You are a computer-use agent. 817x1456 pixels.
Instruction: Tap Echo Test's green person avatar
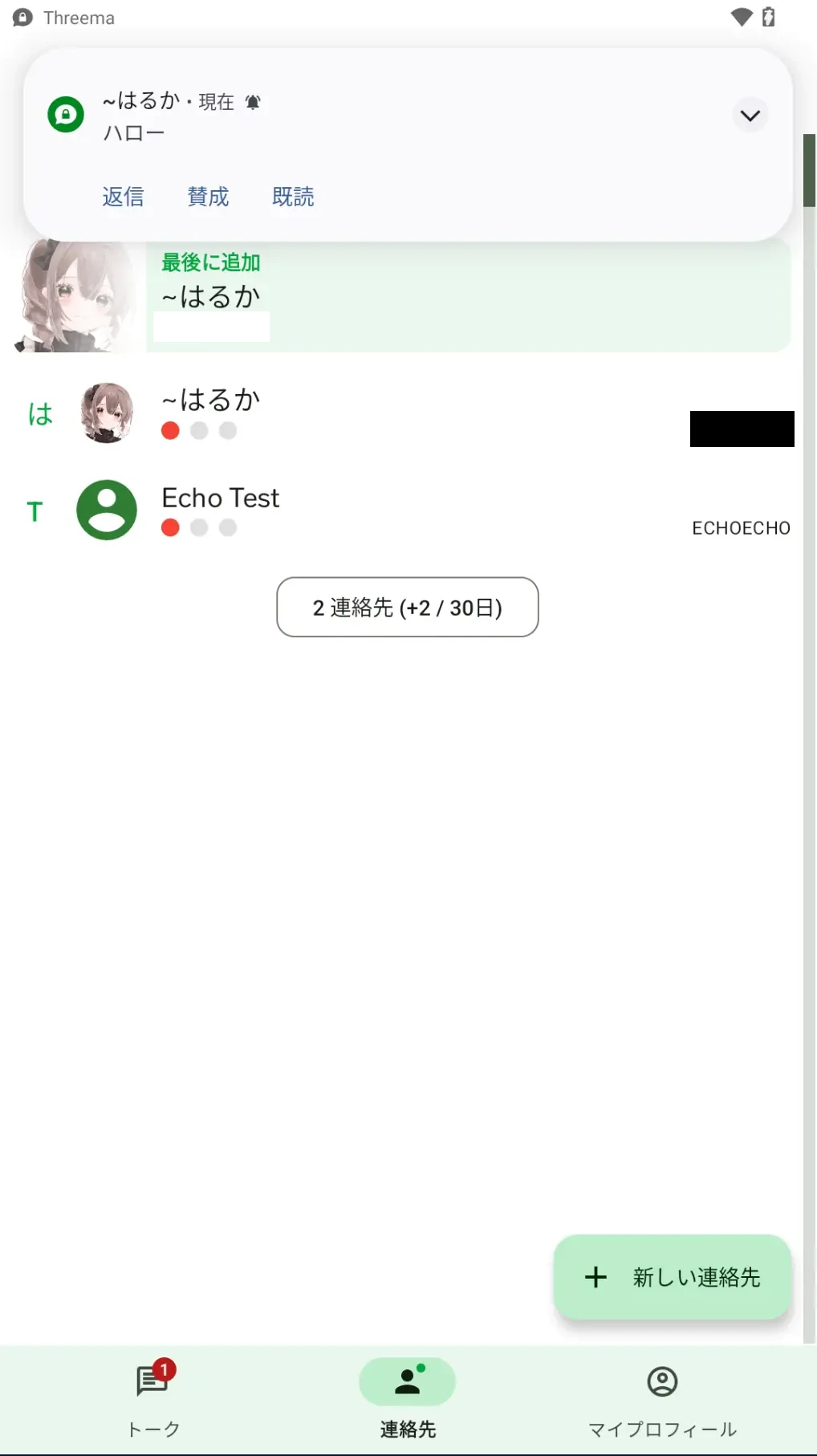pos(106,510)
